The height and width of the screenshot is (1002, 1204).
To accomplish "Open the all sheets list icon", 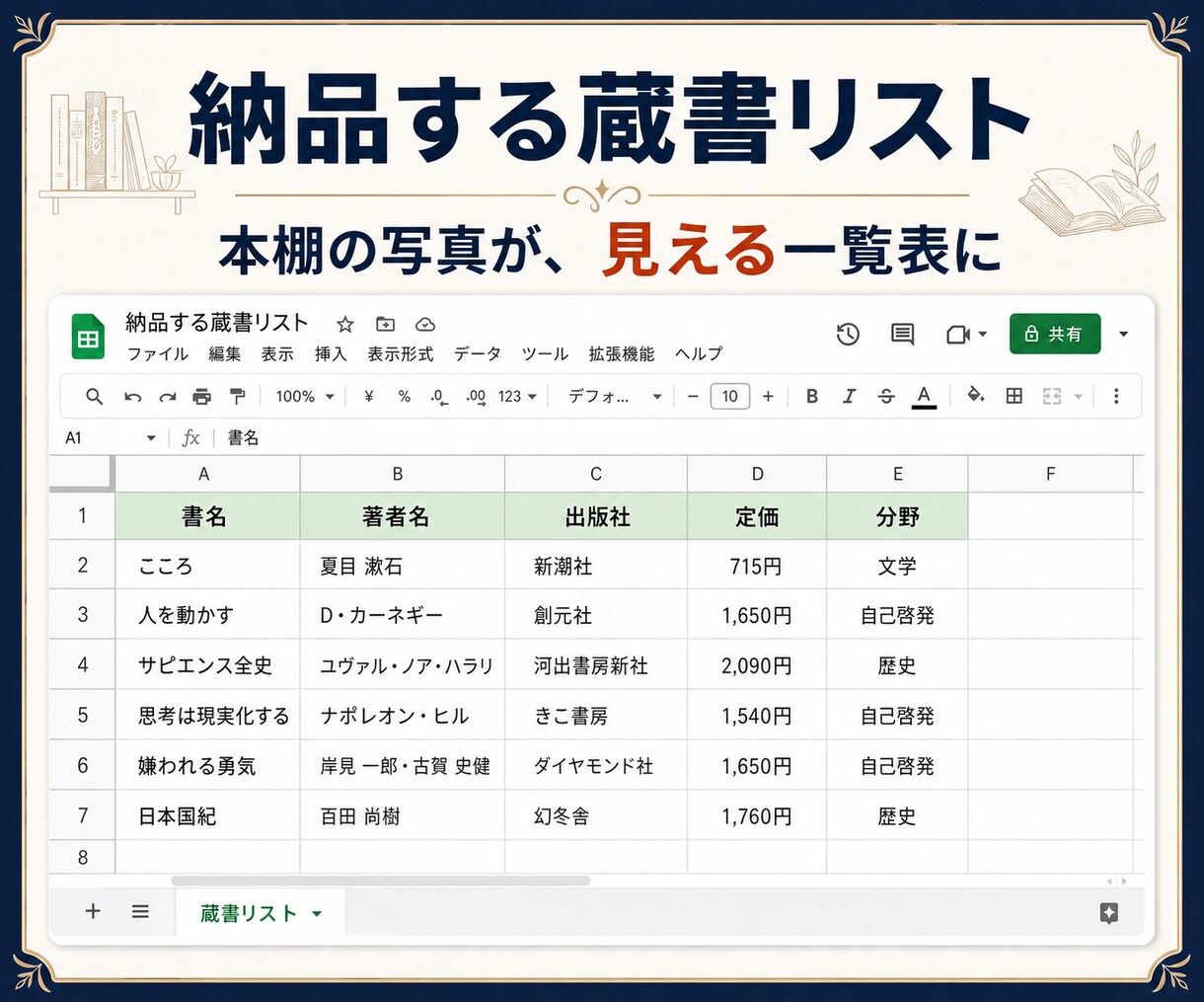I will tap(140, 911).
